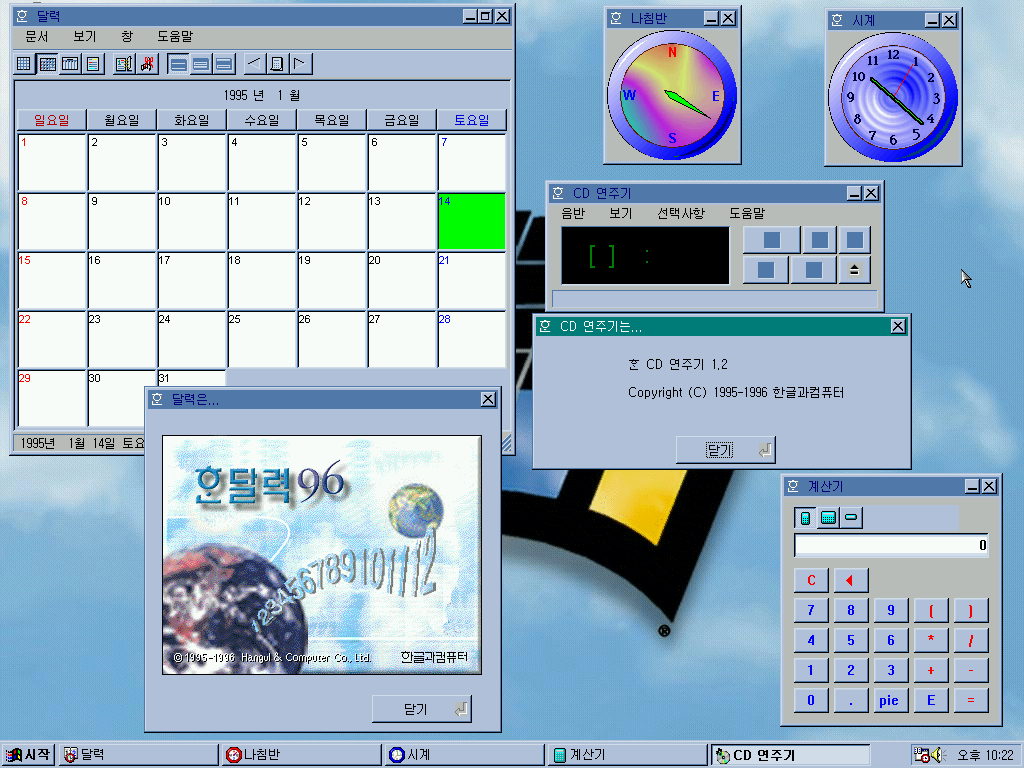1024x768 pixels.
Task: Toggle the first blue card layout button
Action: 178,63
